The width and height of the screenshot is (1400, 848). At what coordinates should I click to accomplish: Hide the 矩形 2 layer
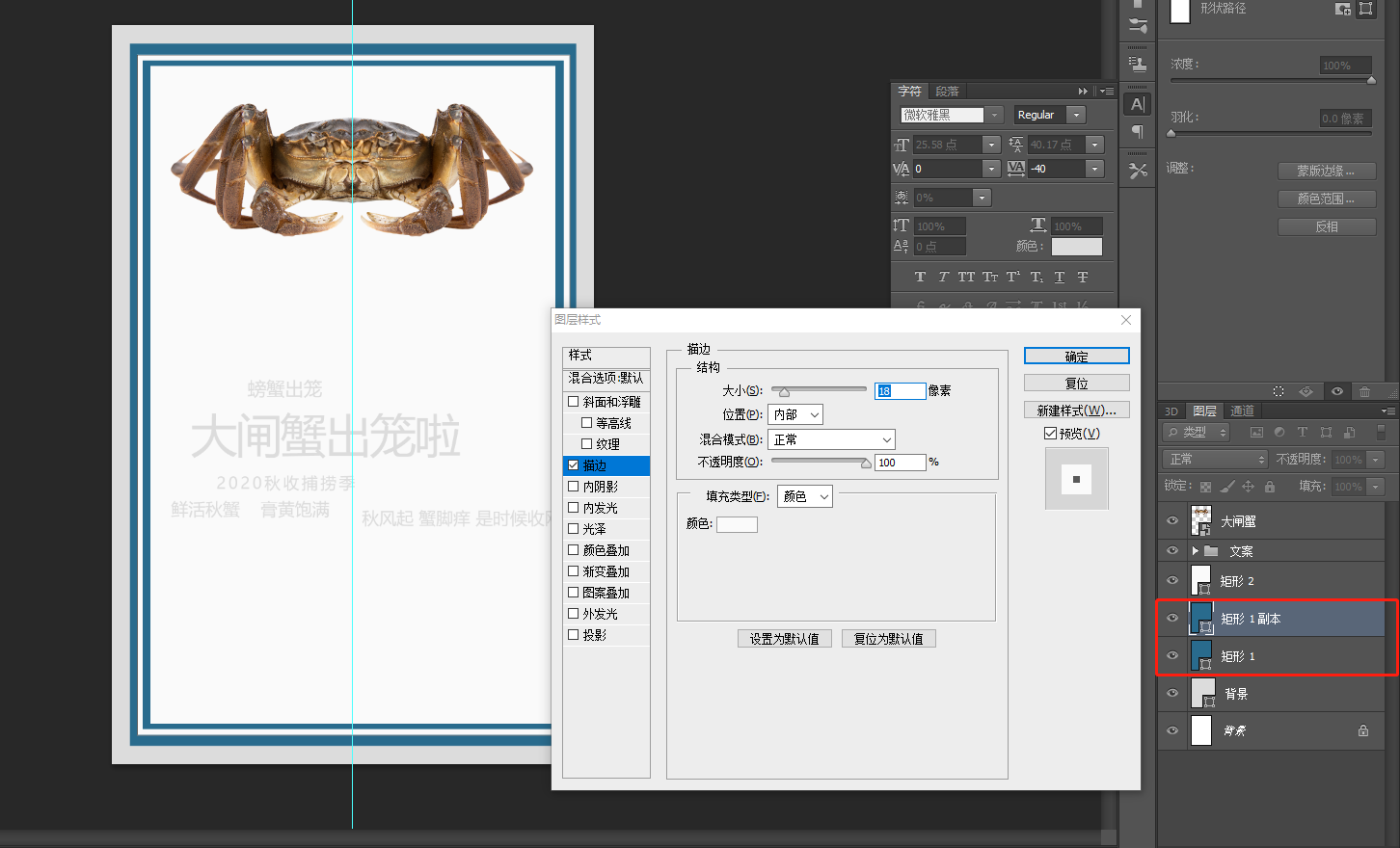tap(1172, 581)
